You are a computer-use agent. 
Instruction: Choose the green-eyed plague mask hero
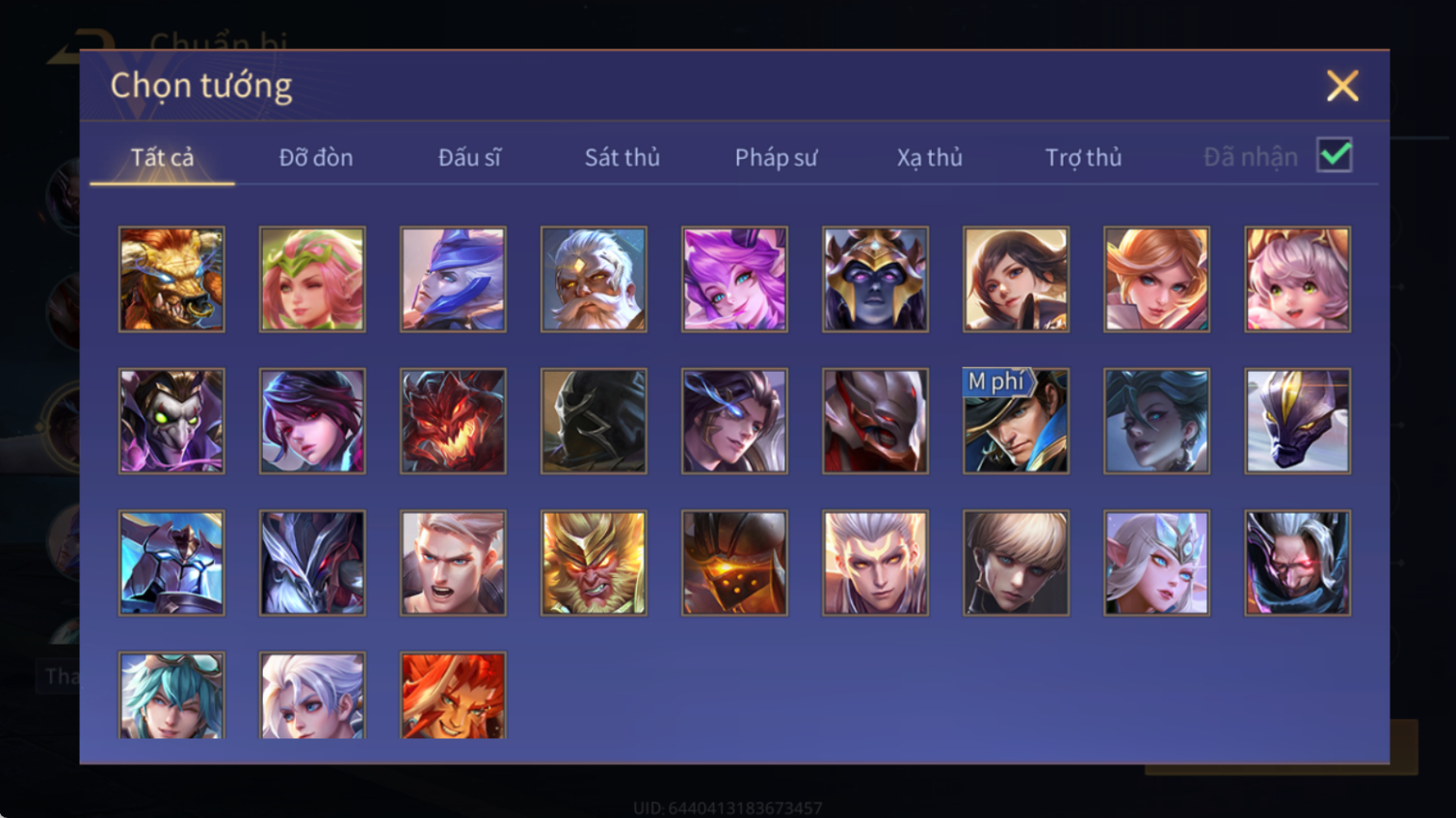[x=172, y=421]
